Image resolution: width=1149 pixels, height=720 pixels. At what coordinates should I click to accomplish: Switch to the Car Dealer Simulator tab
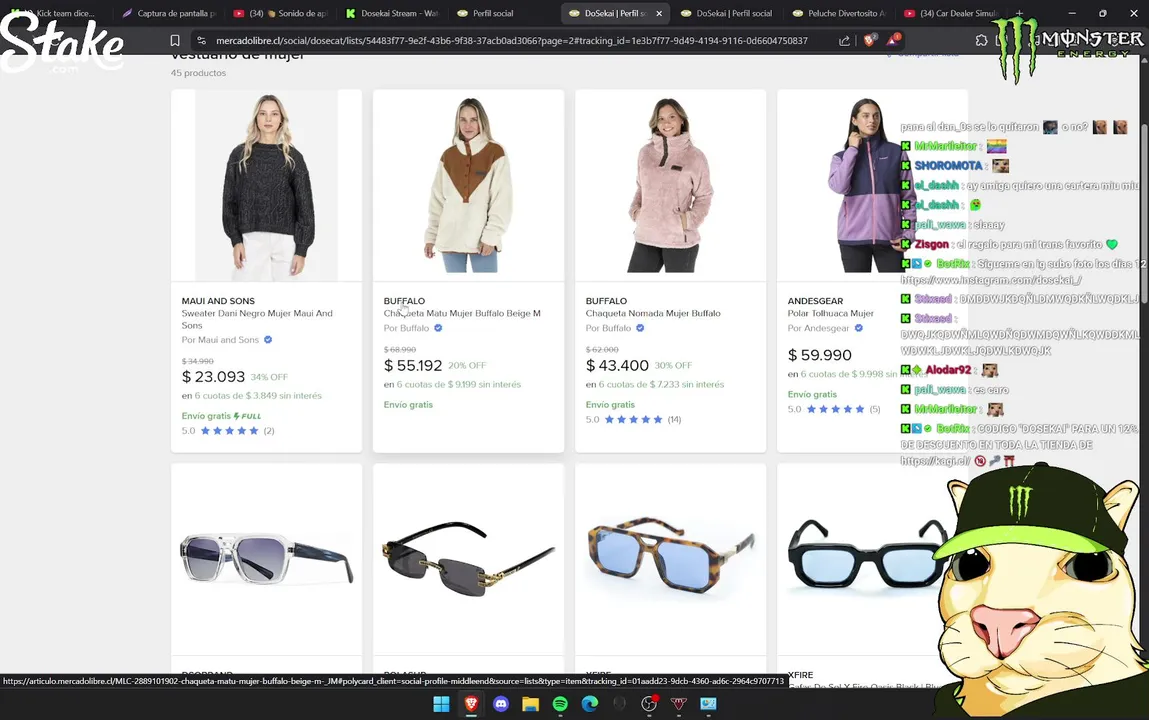point(951,13)
